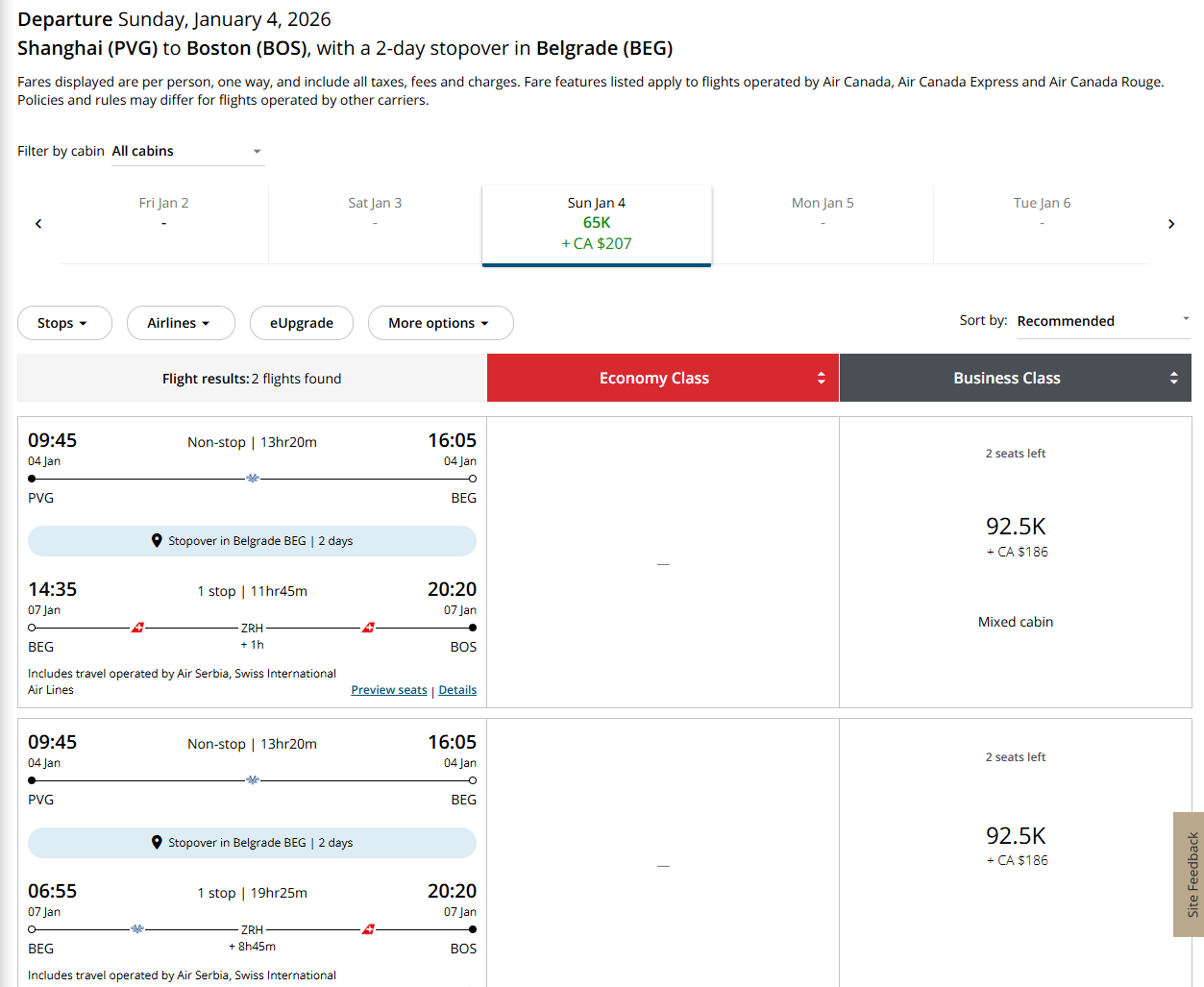Open the Site Feedback side tab
Screen dimensions: 1204x987
click(x=1192, y=875)
